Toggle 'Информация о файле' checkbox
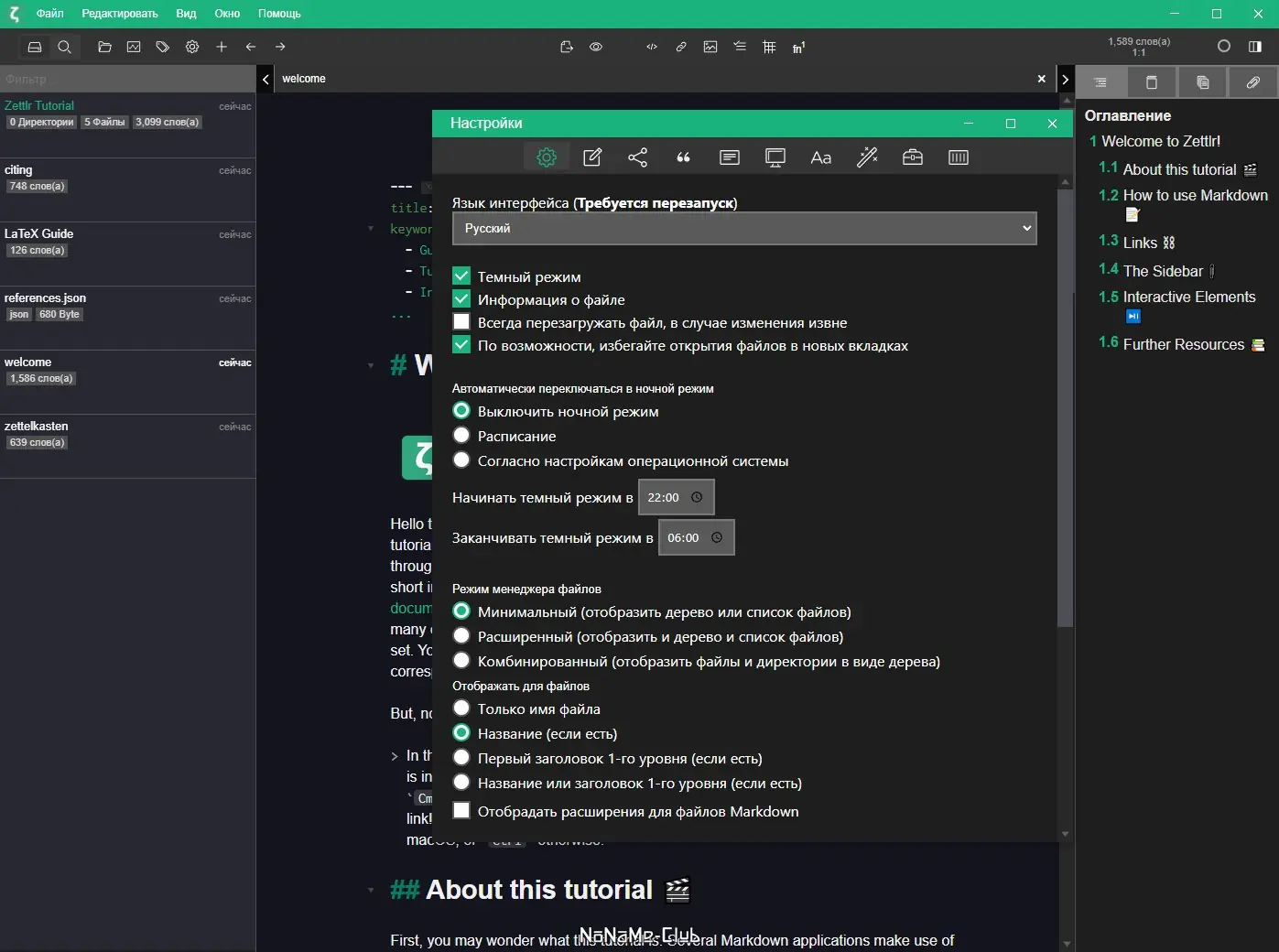The height and width of the screenshot is (952, 1279). point(461,298)
